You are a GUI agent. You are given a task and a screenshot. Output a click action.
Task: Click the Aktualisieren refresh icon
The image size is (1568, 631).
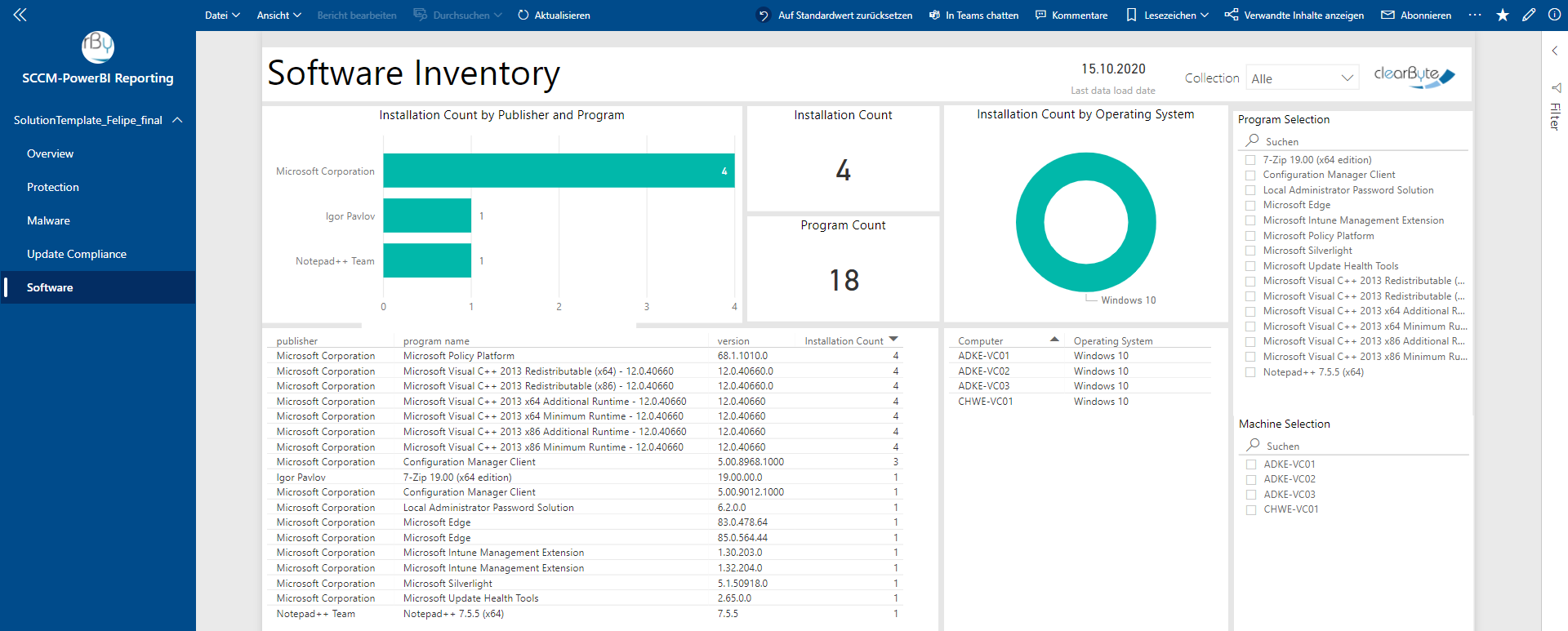(523, 15)
